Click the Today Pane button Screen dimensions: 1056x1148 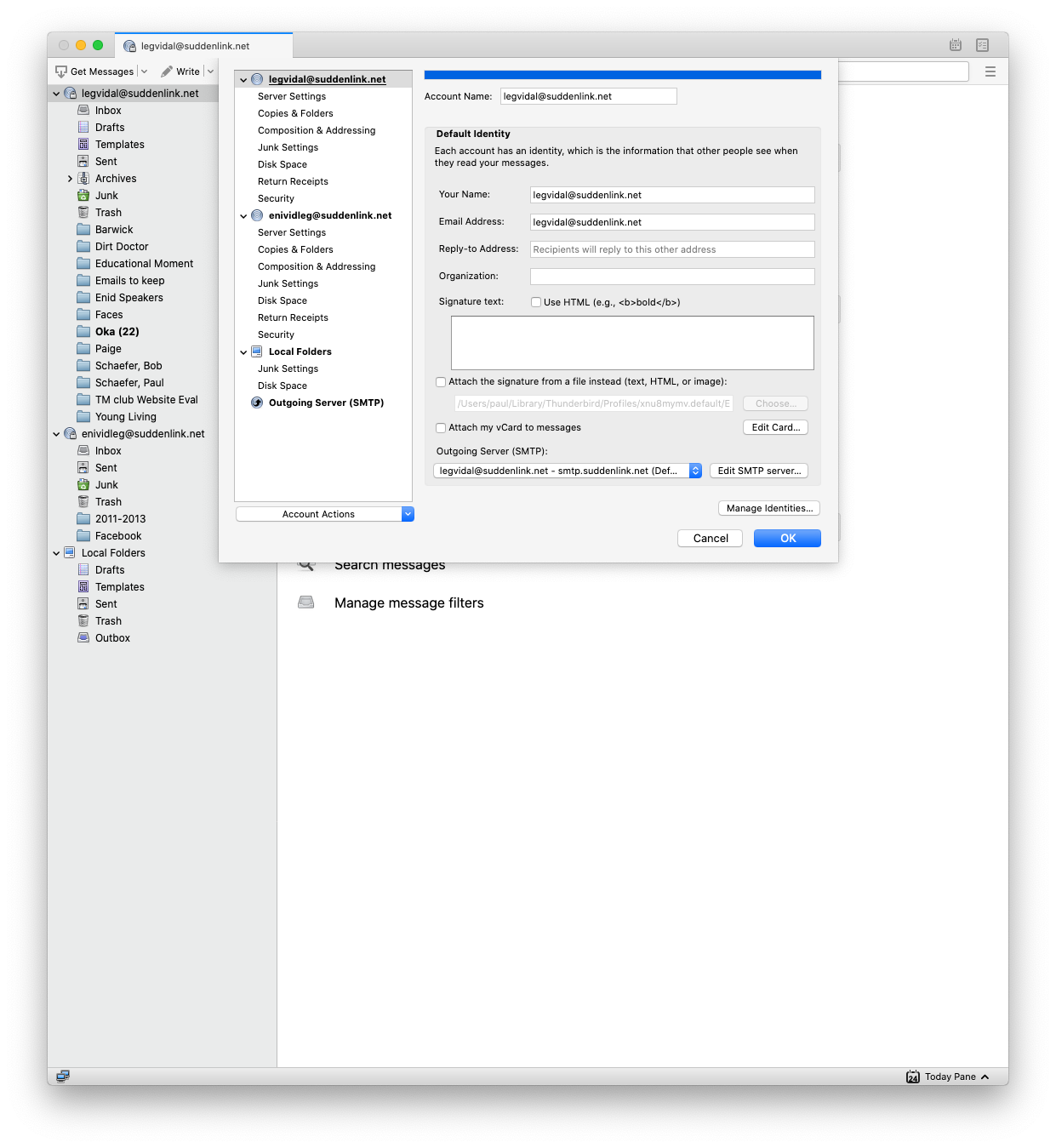pos(948,1077)
